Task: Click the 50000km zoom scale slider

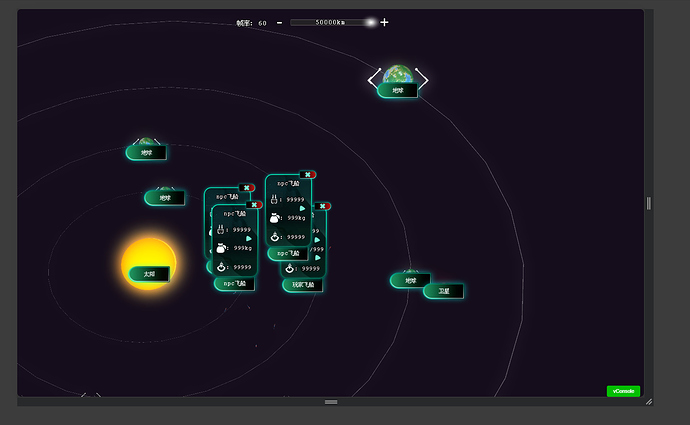Action: point(333,22)
